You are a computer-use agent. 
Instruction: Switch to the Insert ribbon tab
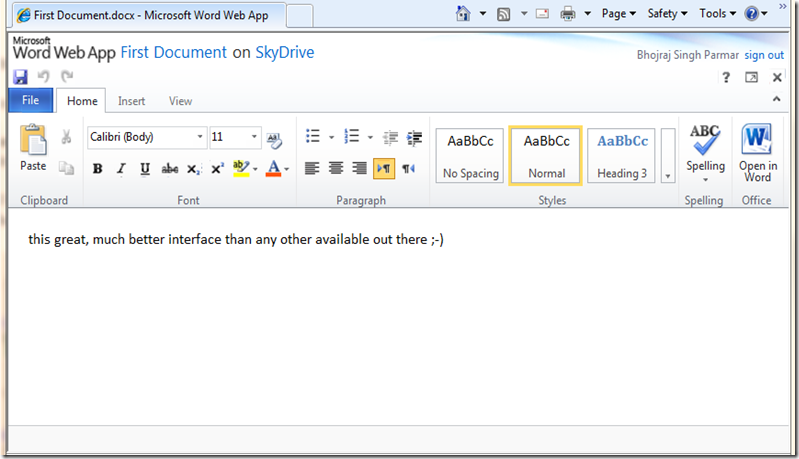[131, 101]
